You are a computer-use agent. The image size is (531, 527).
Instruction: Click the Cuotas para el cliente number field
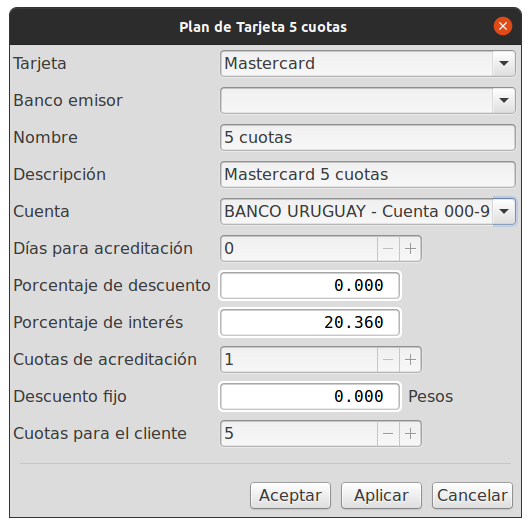(299, 434)
